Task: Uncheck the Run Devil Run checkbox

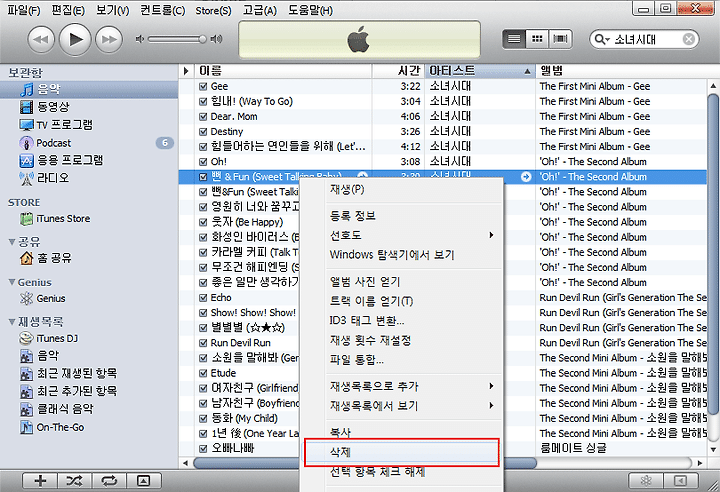Action: pyautogui.click(x=203, y=343)
